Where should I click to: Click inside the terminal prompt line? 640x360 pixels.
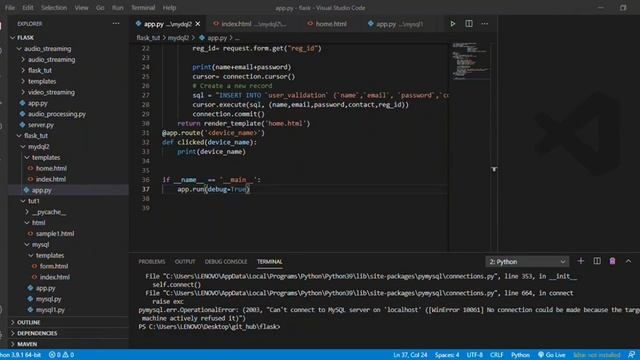(x=209, y=327)
